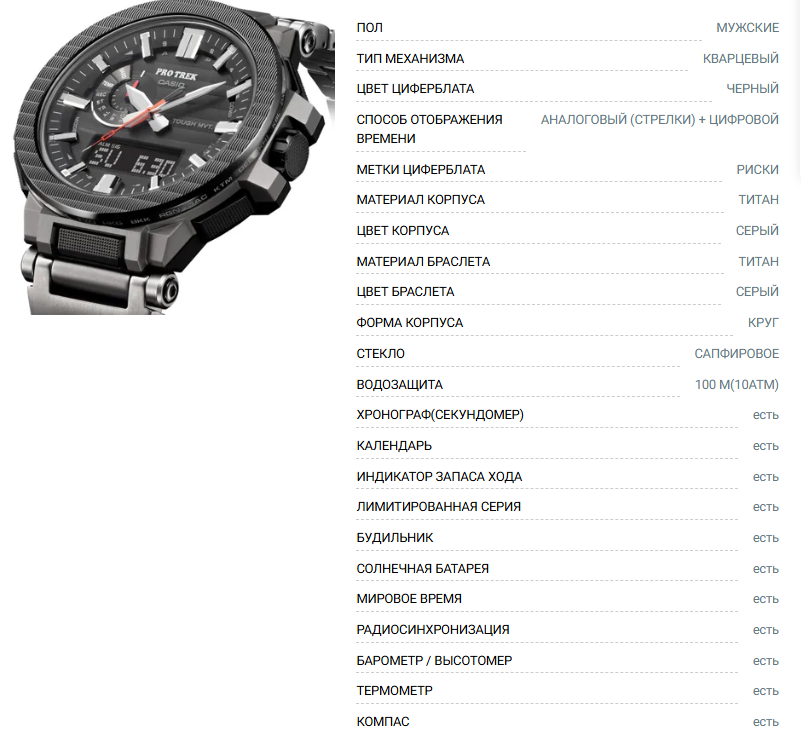Click есть next to КОМПАС

tap(766, 722)
